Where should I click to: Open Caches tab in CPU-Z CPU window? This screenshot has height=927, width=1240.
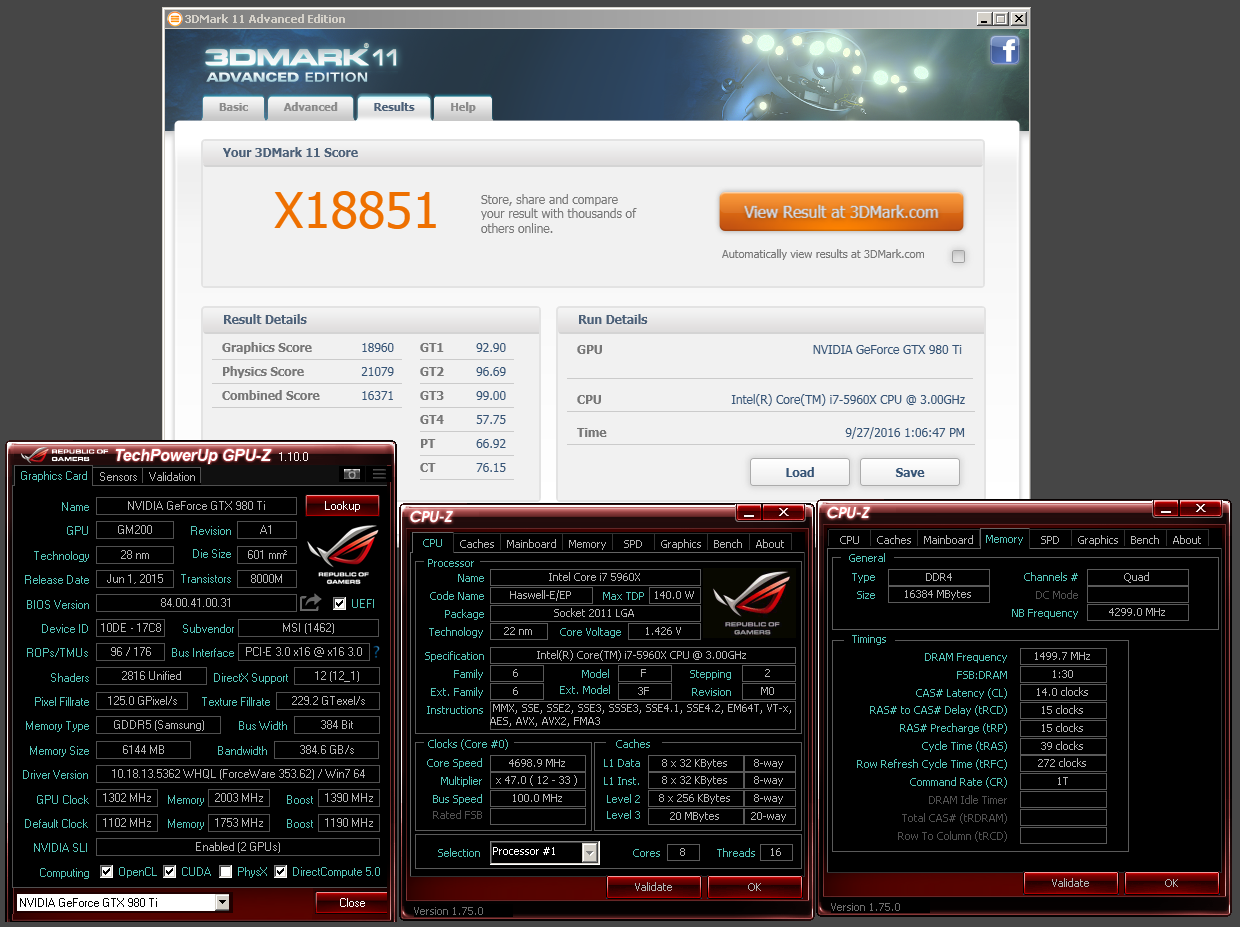click(x=477, y=544)
